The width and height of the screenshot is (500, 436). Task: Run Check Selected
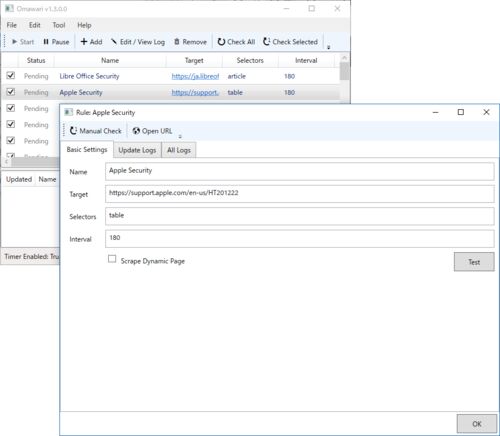(290, 42)
